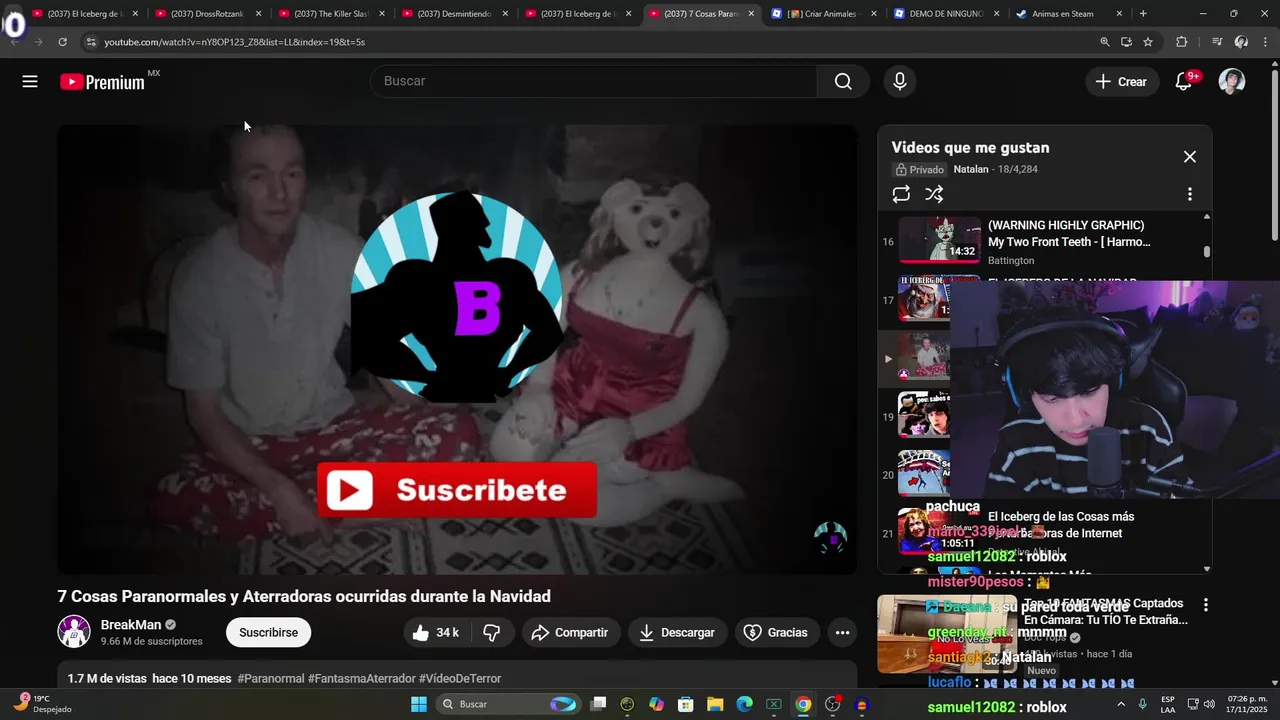This screenshot has height=720, width=1280.
Task: Click the search magnifier button
Action: [843, 82]
